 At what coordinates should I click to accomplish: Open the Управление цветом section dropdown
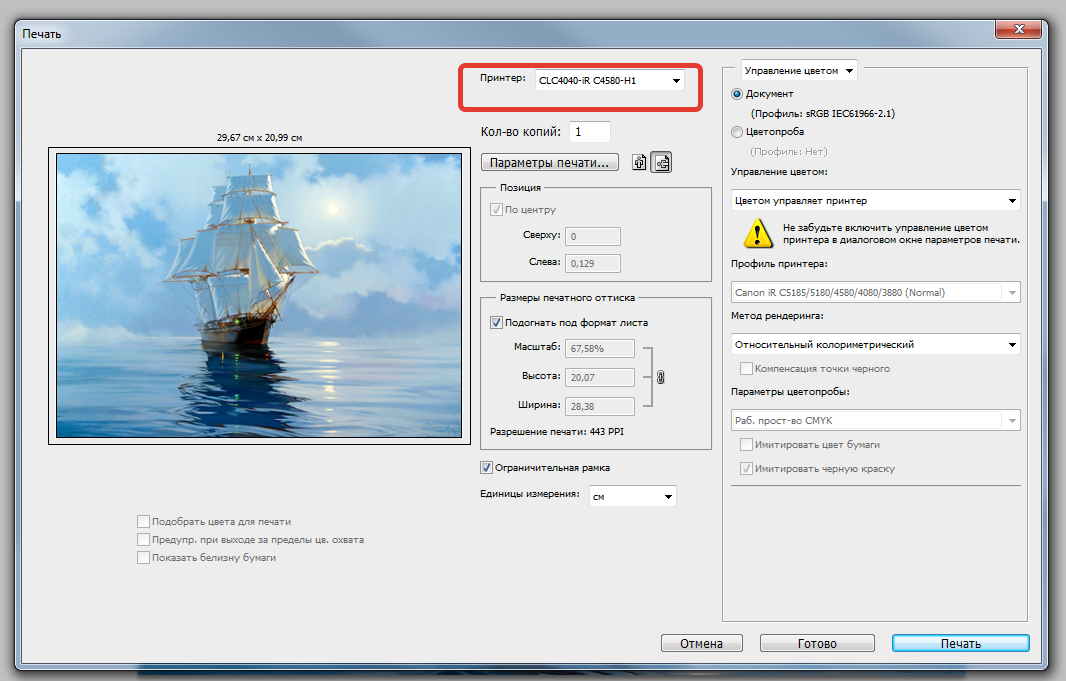799,71
